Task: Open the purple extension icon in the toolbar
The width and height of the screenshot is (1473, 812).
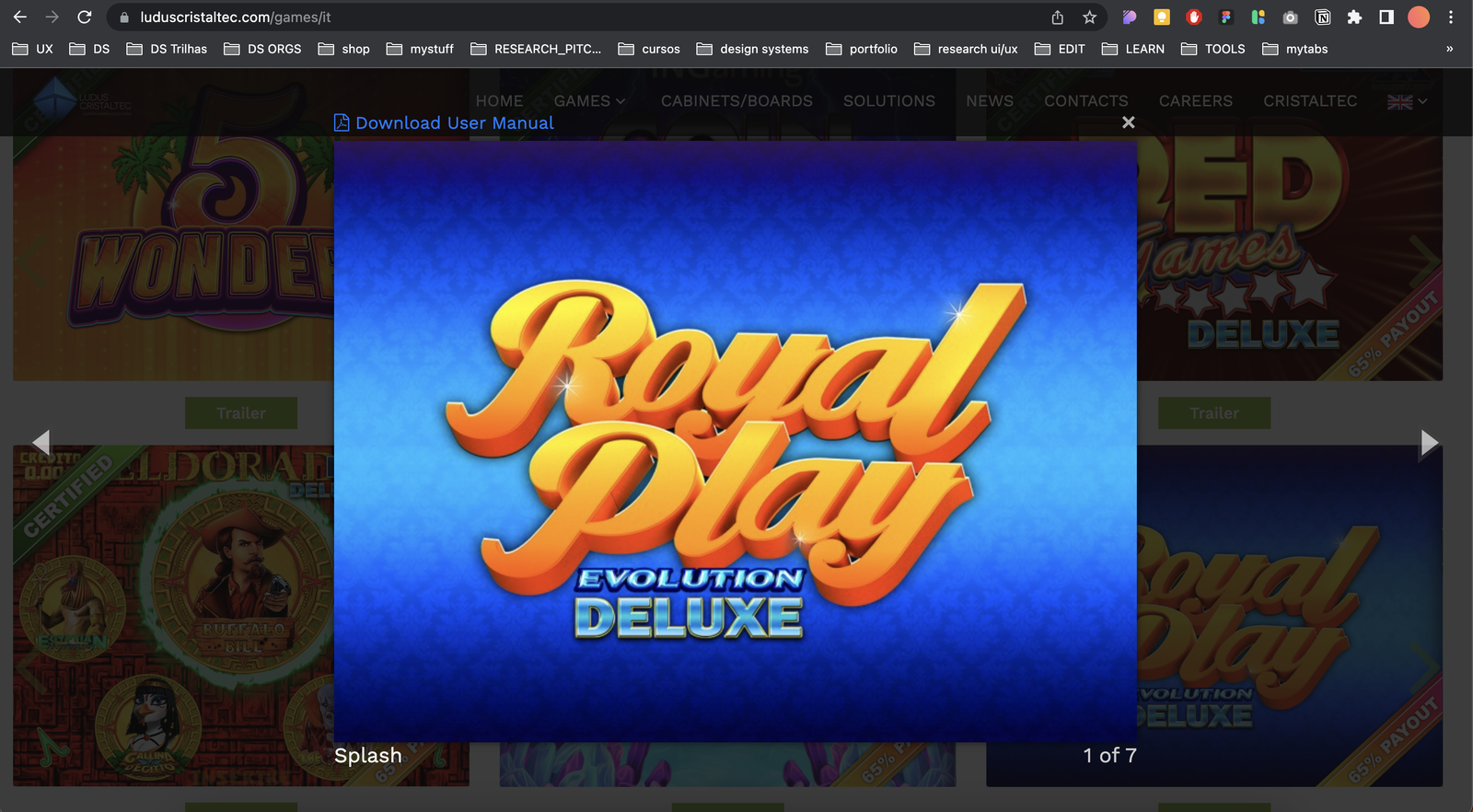Action: tap(1130, 17)
